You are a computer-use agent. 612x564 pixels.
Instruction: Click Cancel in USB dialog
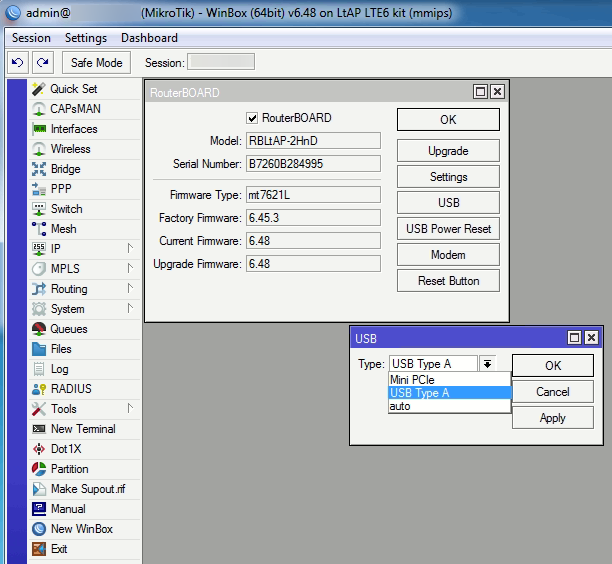[x=553, y=391]
